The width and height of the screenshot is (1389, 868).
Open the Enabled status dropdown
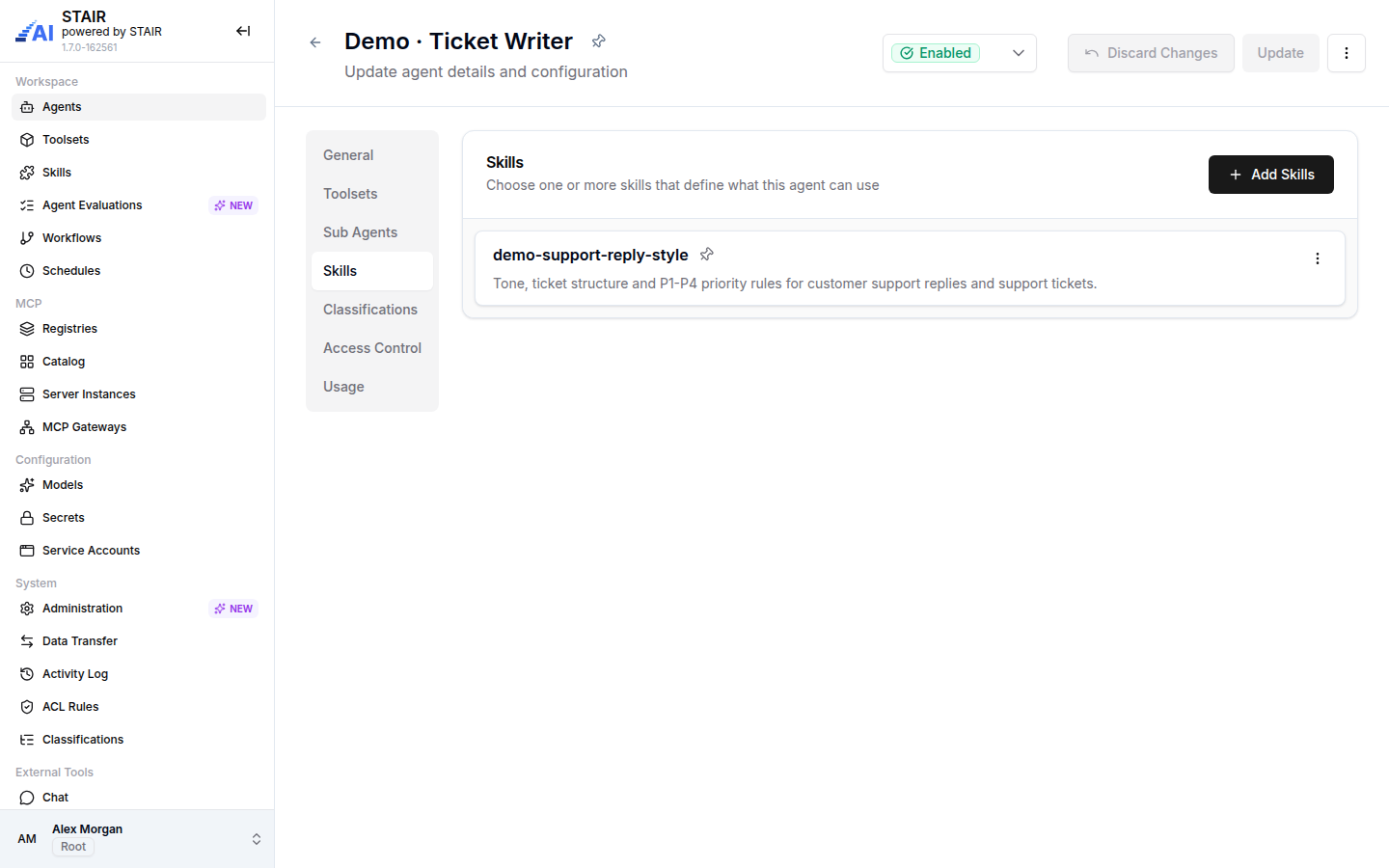(x=960, y=53)
